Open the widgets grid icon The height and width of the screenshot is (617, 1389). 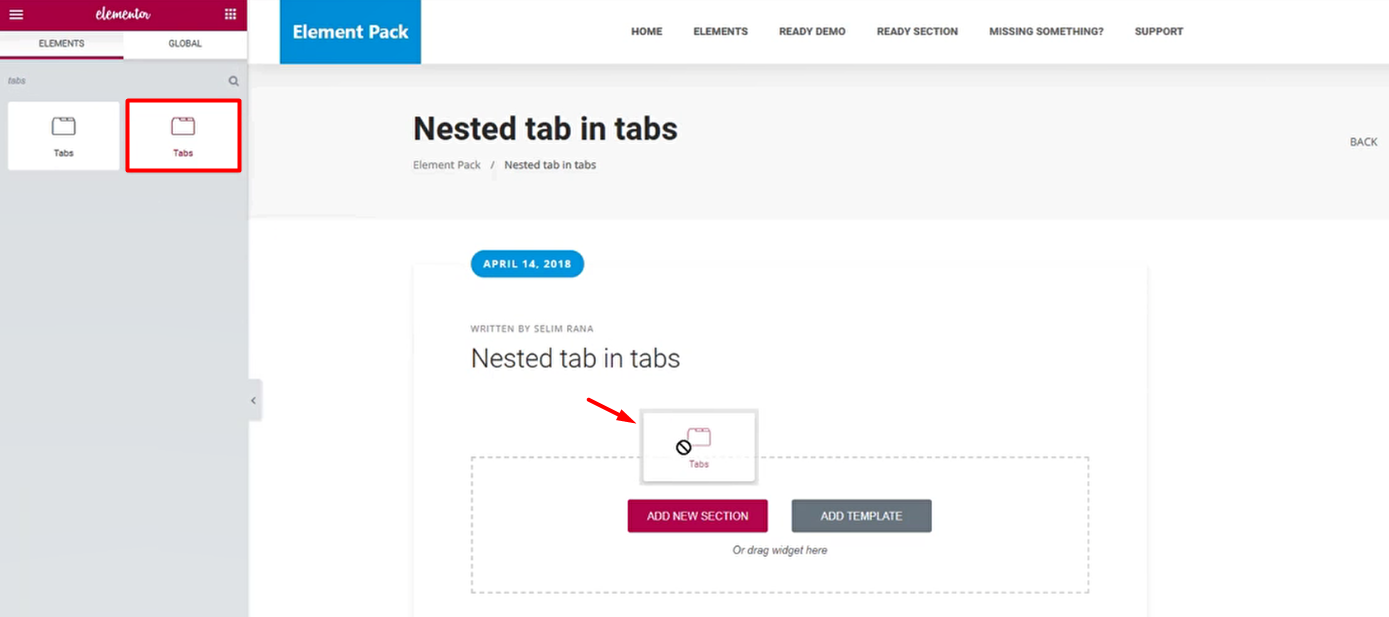click(231, 15)
